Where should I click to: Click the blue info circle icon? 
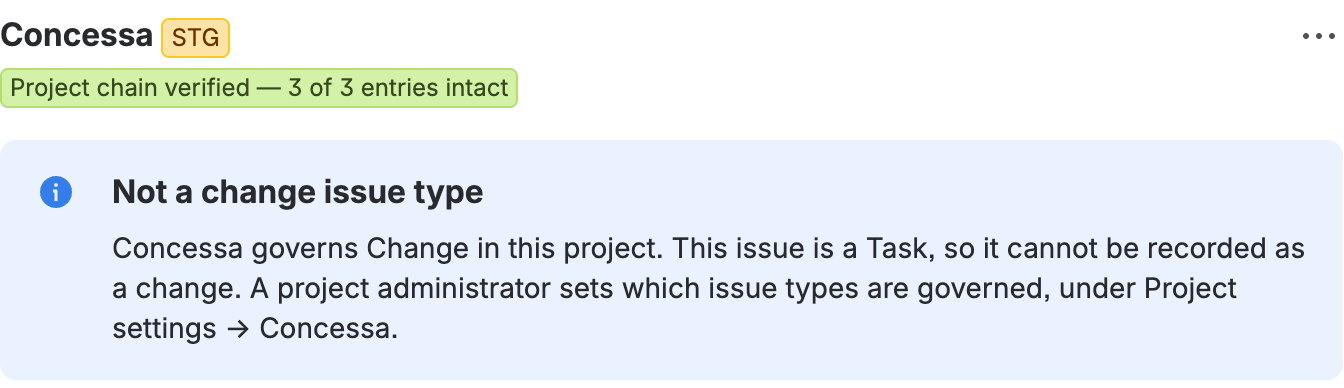pos(56,192)
